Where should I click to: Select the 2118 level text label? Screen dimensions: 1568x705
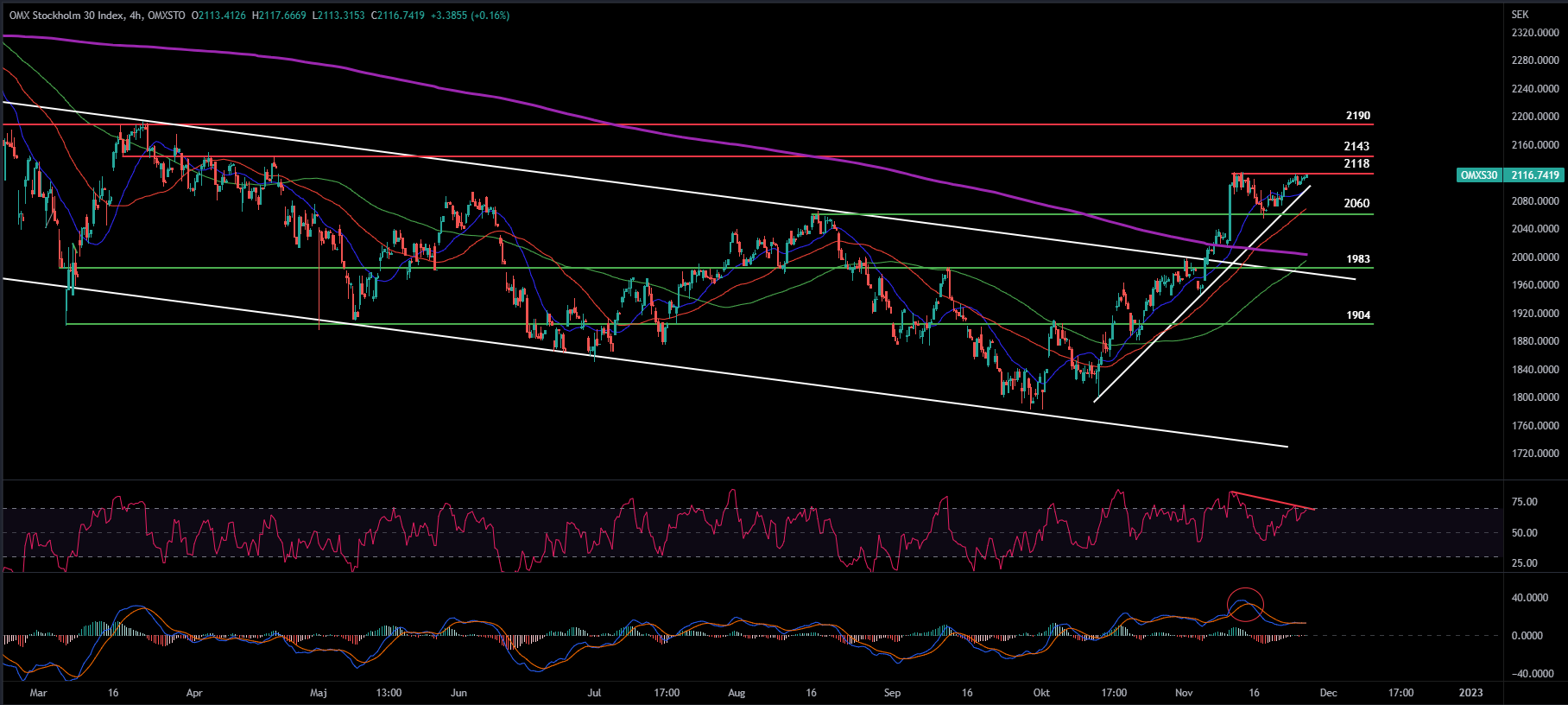(x=1356, y=163)
